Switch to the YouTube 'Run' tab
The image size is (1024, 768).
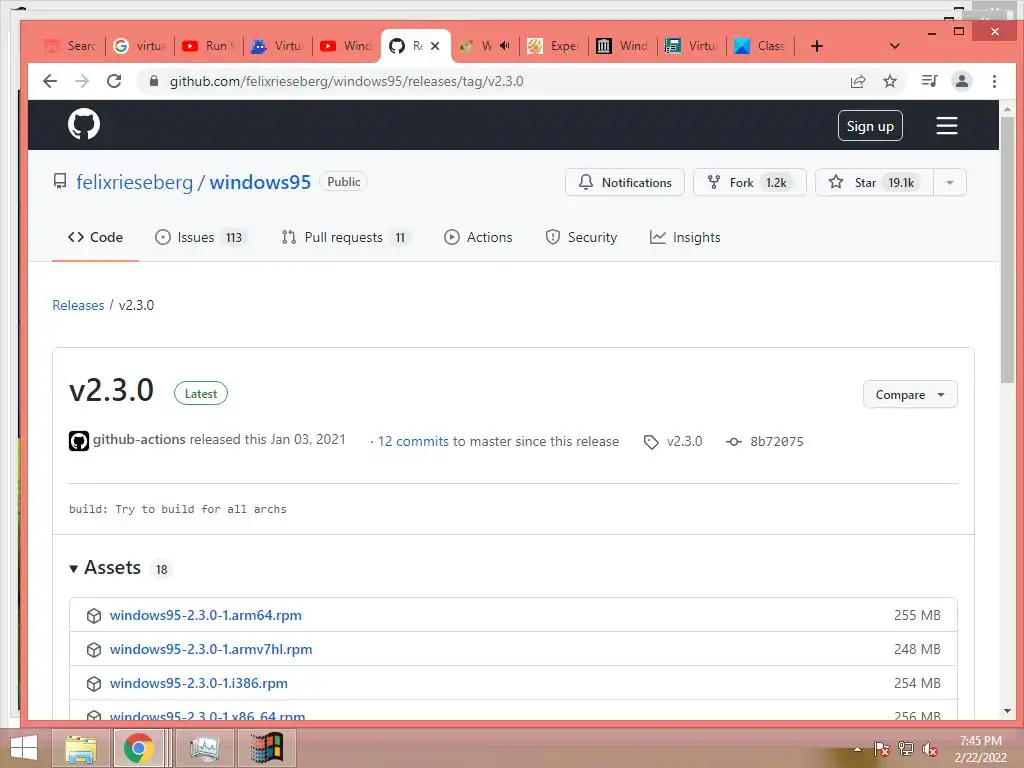point(209,46)
